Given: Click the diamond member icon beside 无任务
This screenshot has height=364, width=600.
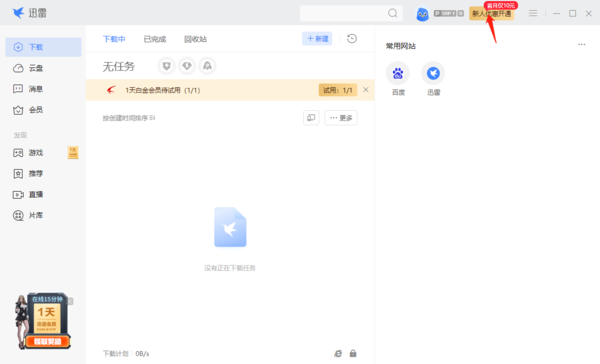Looking at the screenshot, I should click(187, 66).
